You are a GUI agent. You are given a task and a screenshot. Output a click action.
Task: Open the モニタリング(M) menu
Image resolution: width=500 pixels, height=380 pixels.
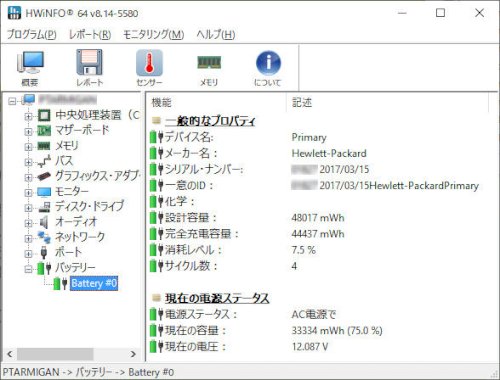tap(153, 34)
